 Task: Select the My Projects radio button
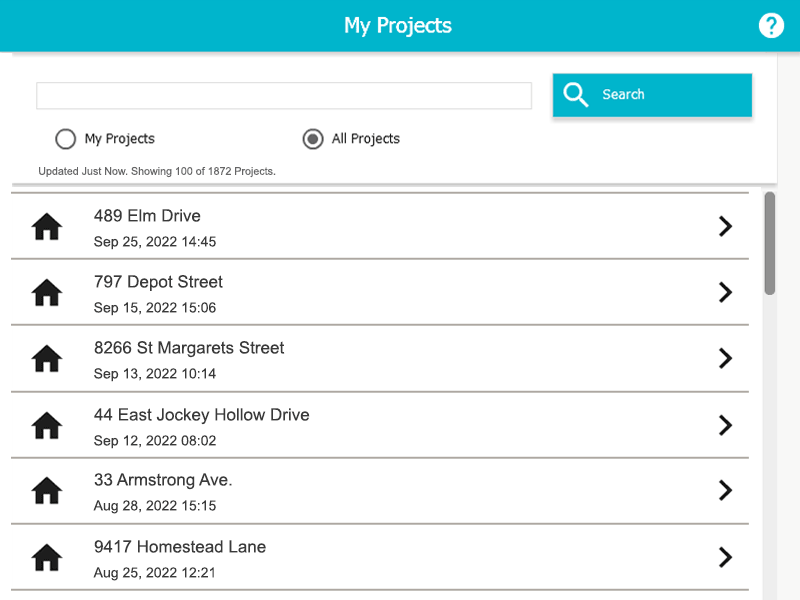pyautogui.click(x=65, y=139)
